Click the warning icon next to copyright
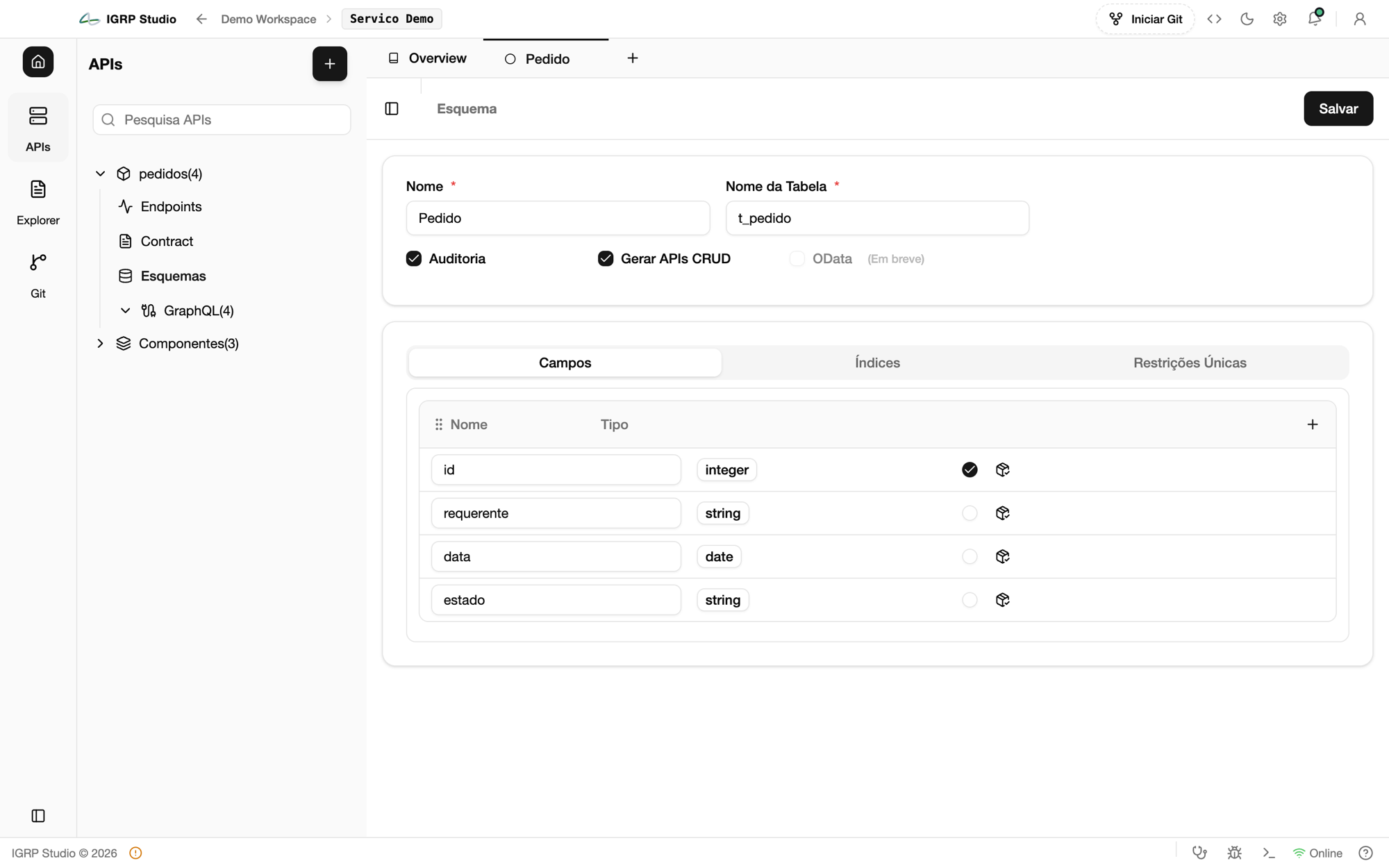 (135, 853)
